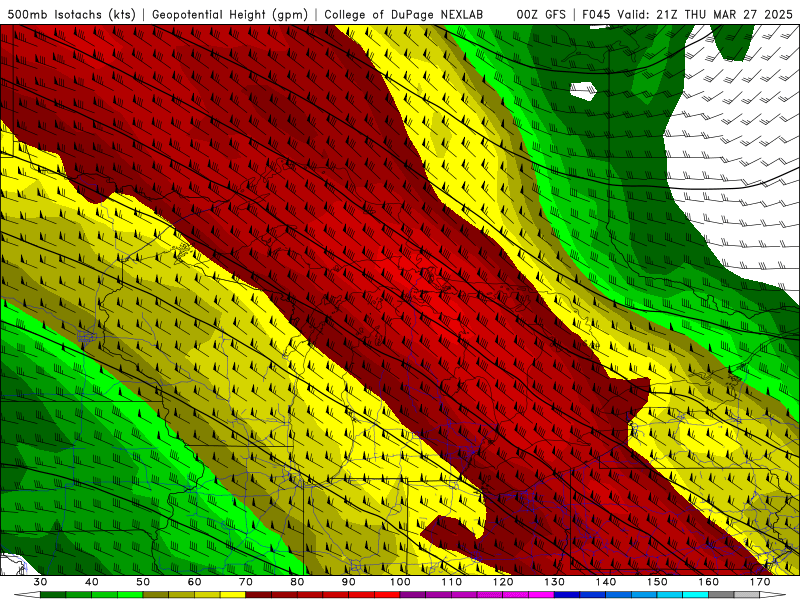Click the 100 value on the color scale

[x=400, y=582]
